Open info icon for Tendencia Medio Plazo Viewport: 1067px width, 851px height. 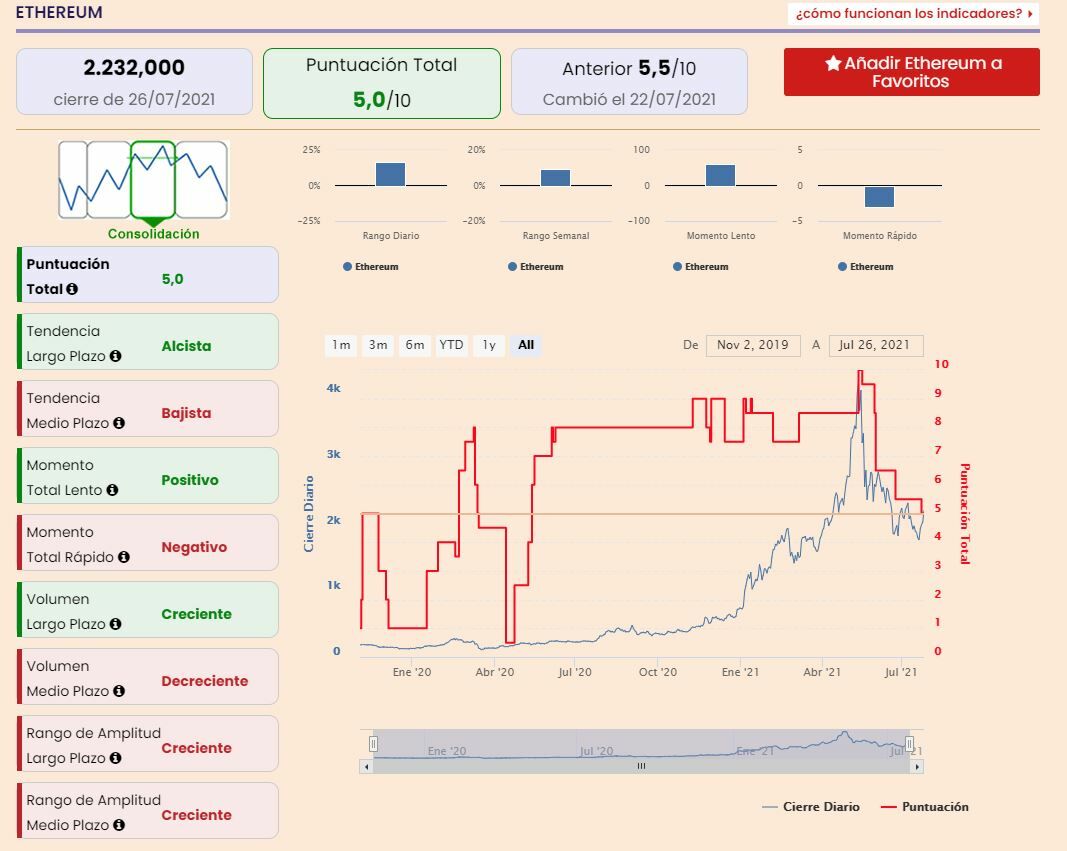point(119,423)
